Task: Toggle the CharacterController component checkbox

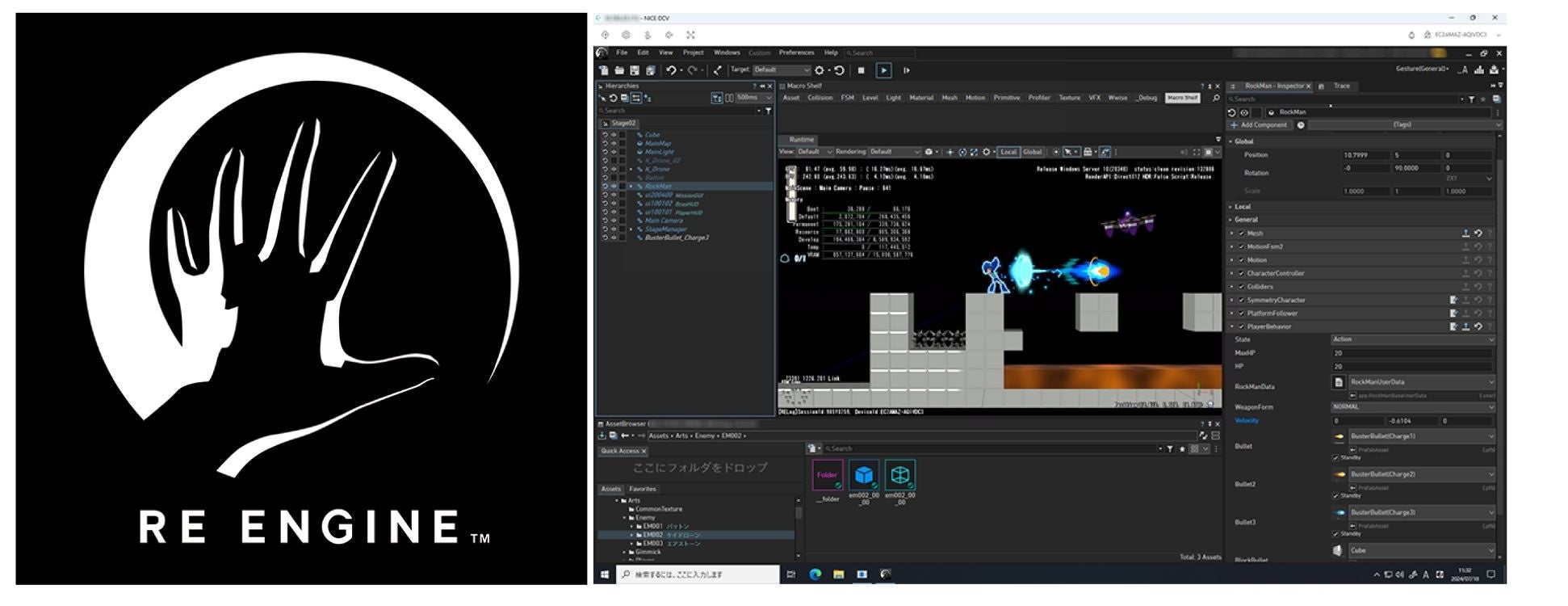Action: [1241, 274]
